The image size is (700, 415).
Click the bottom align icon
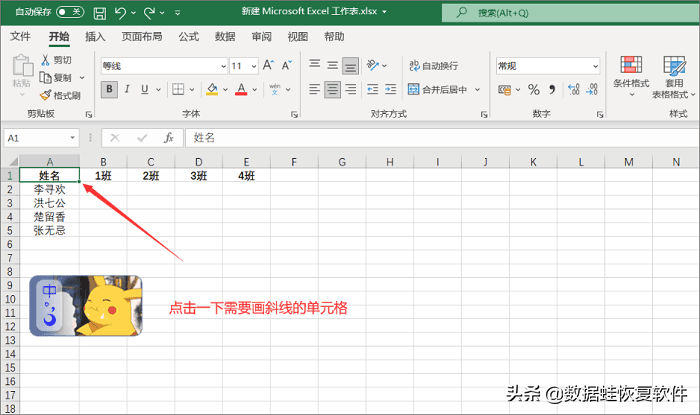(x=350, y=66)
